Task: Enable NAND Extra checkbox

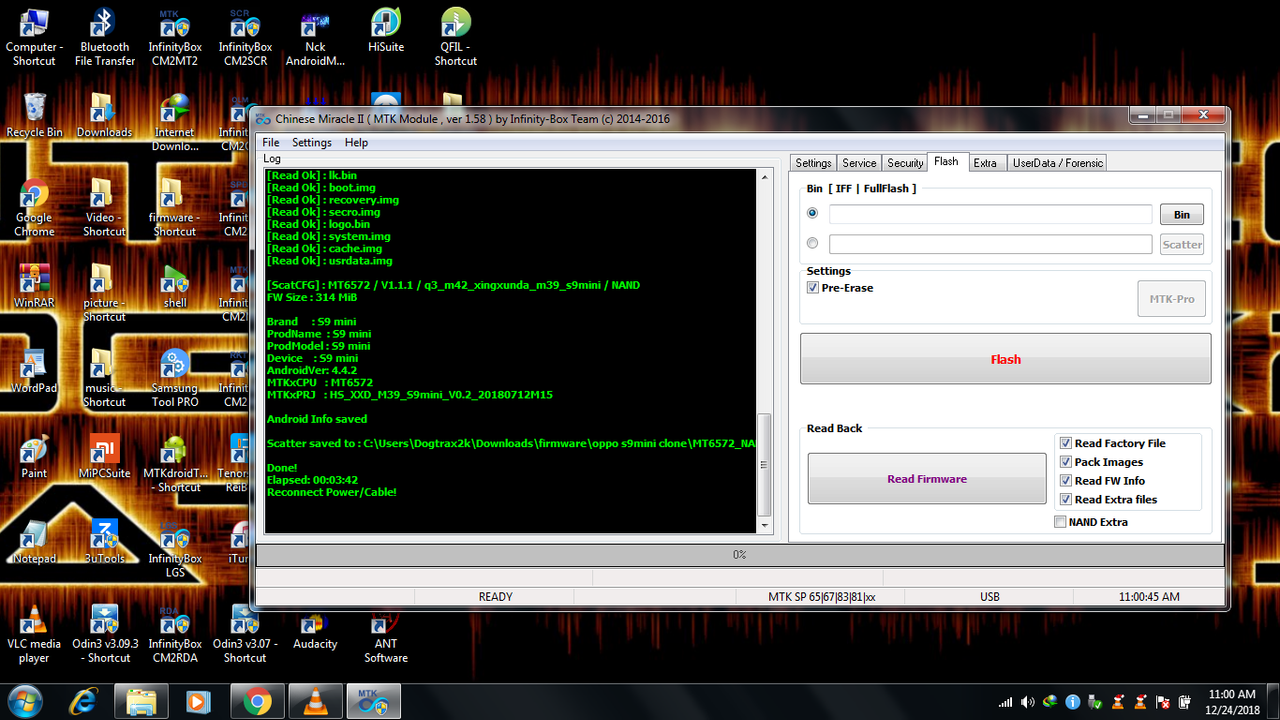Action: (x=1091, y=522)
